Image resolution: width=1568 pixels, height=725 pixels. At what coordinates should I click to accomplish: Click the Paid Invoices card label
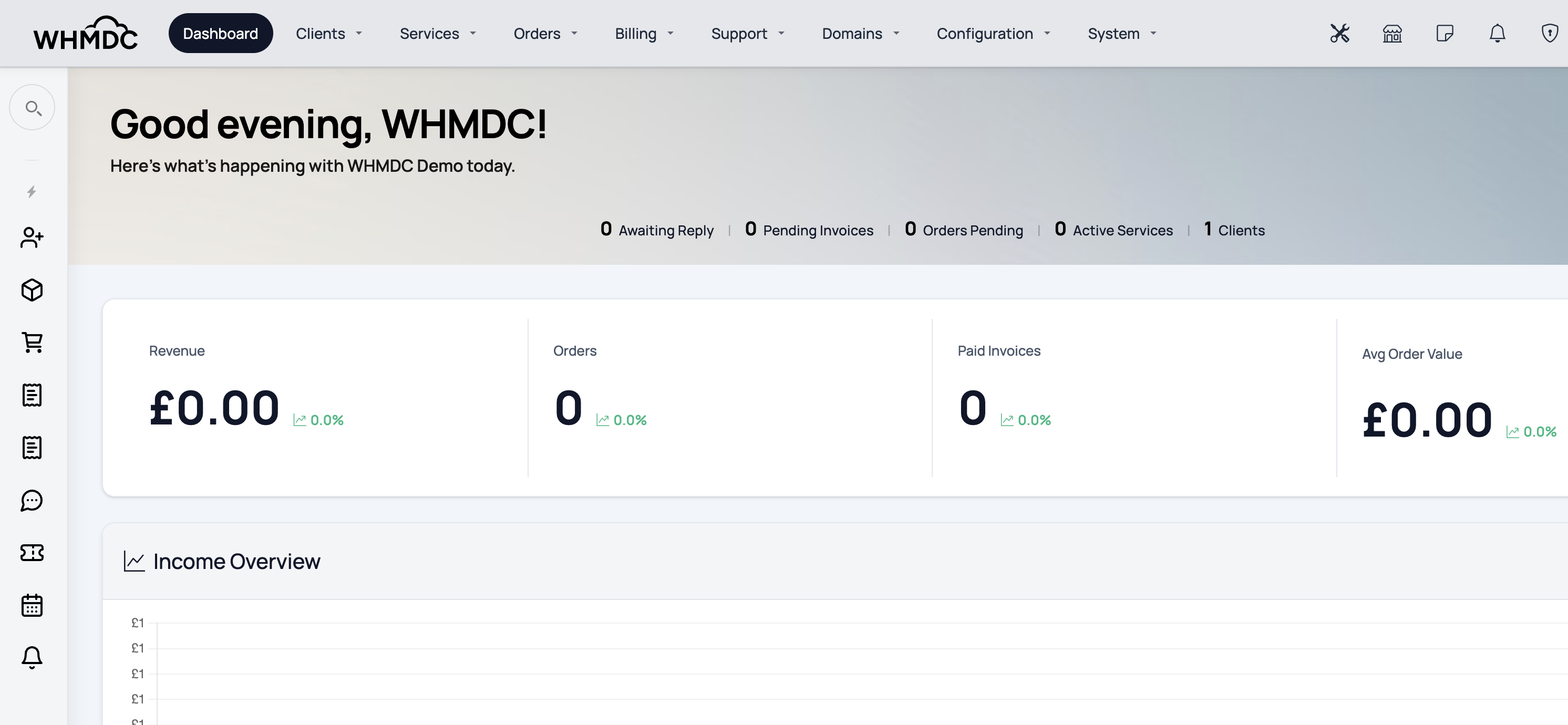pos(999,350)
